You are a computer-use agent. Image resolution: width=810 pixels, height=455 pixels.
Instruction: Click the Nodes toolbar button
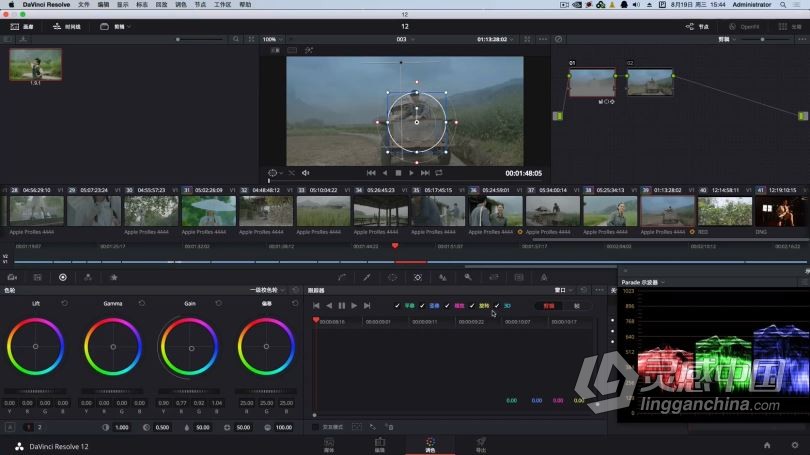tap(697, 26)
